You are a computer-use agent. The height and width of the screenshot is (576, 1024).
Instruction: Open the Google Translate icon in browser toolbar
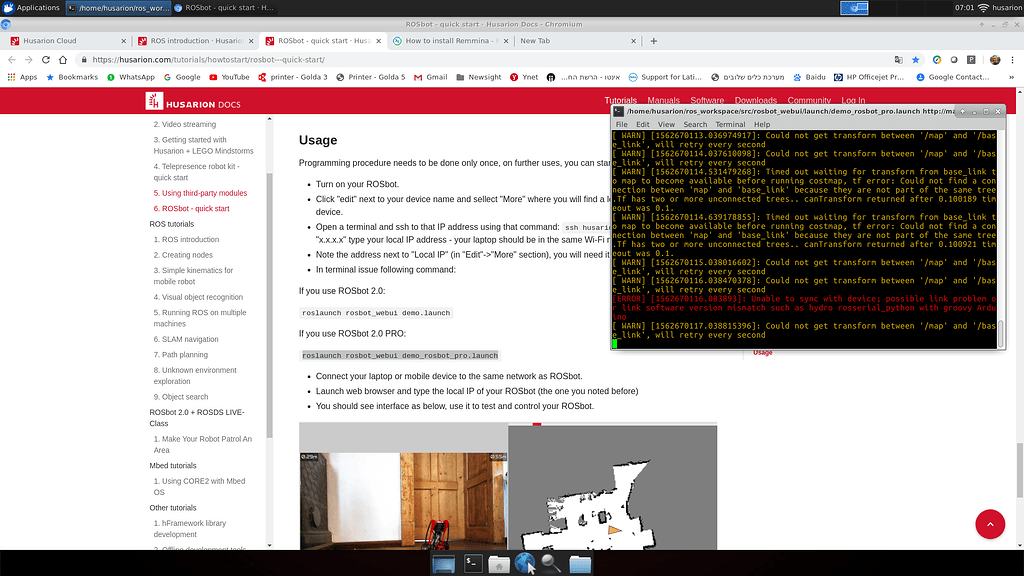898,59
